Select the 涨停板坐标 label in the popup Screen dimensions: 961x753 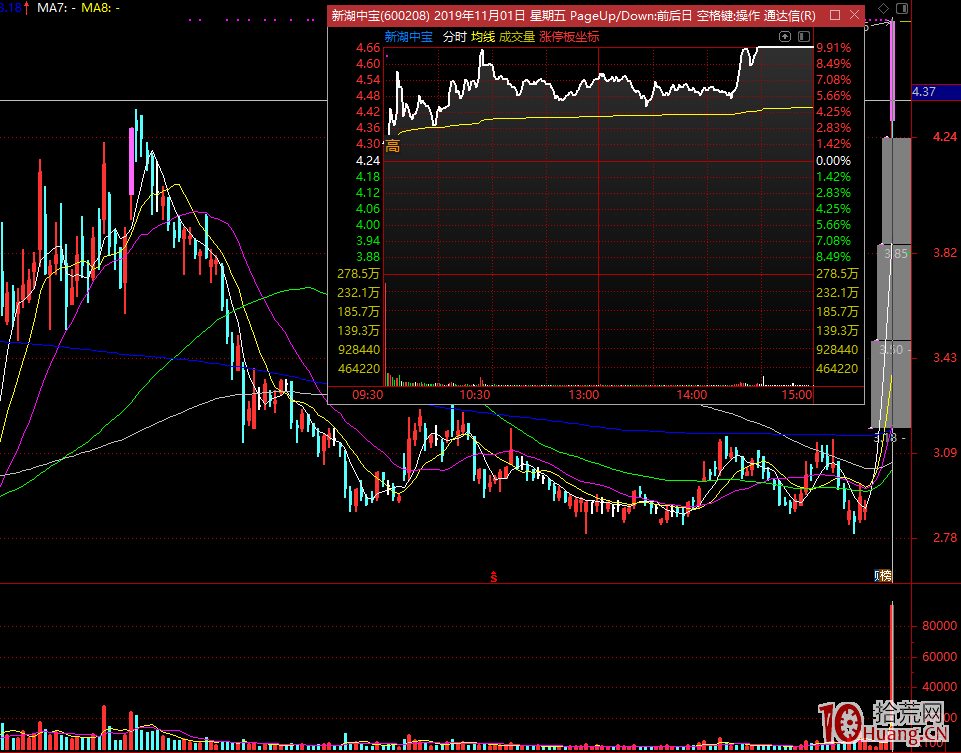tap(569, 37)
